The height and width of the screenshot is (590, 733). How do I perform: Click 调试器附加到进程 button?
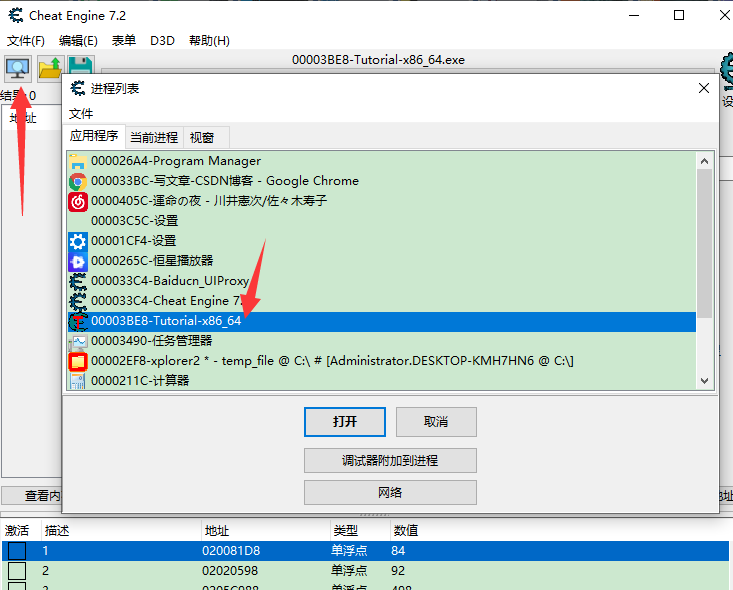[x=390, y=460]
